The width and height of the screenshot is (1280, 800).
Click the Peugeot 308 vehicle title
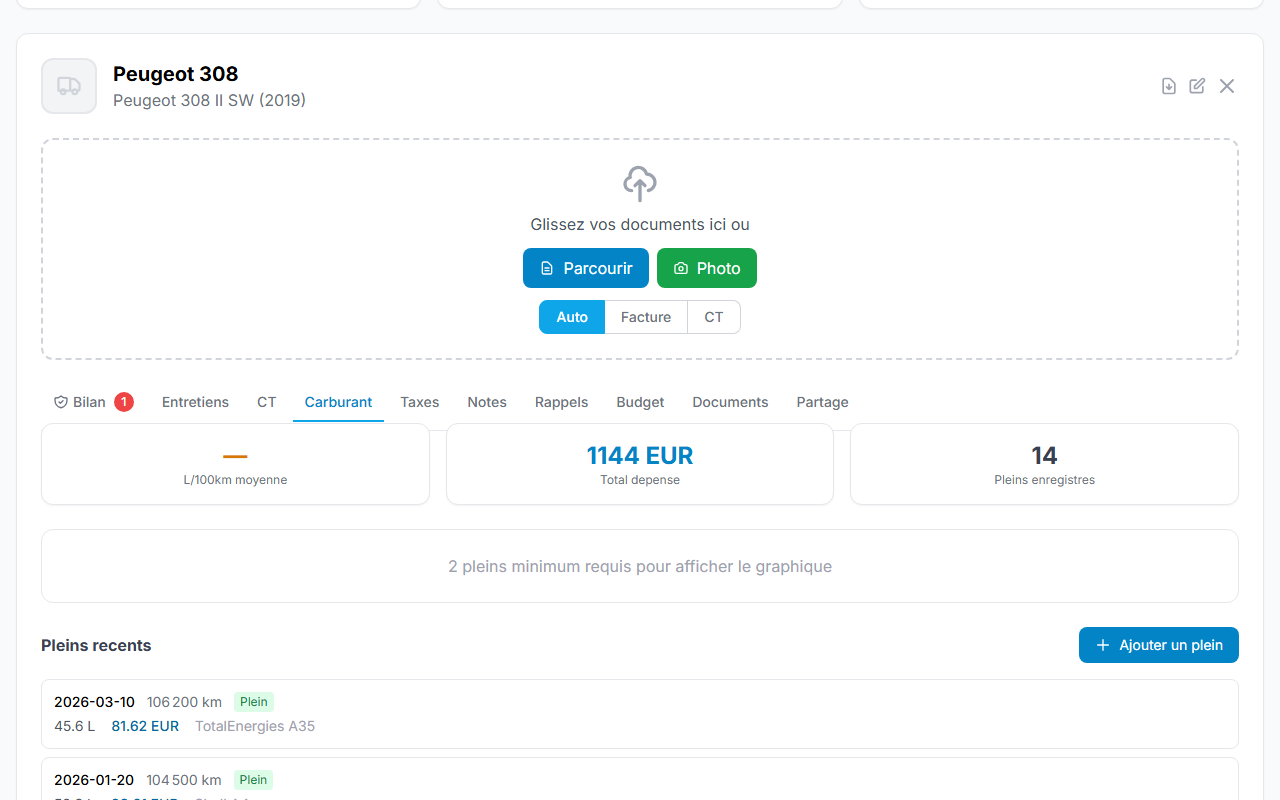coord(175,74)
